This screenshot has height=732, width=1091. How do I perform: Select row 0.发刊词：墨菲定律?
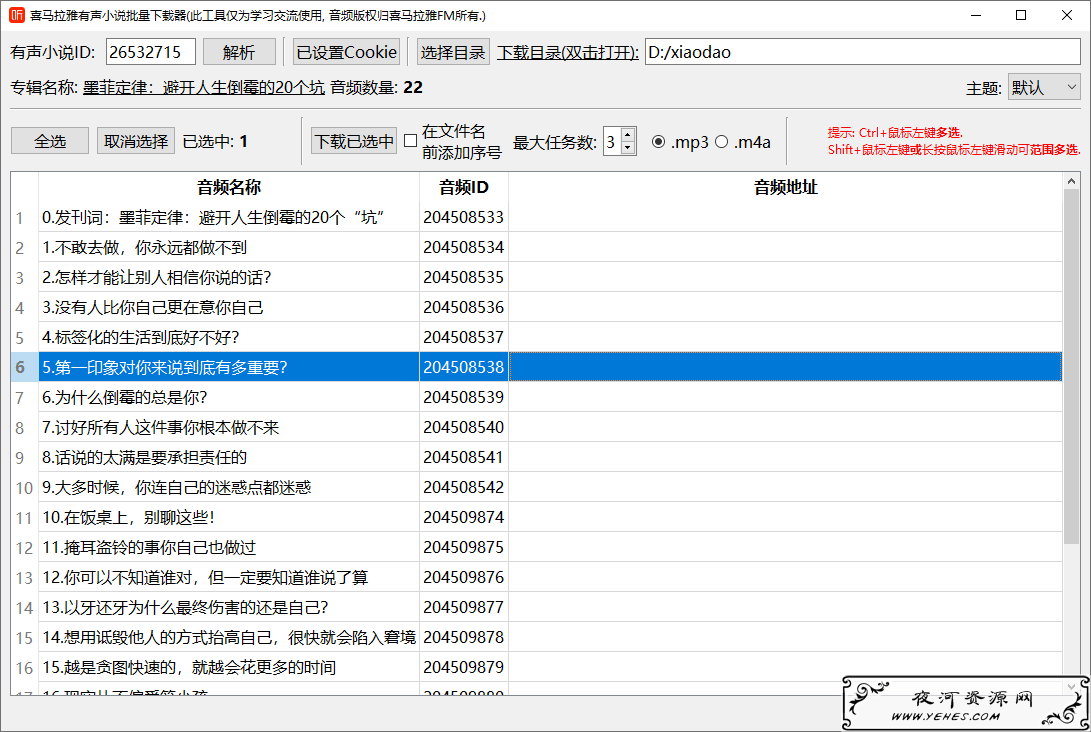point(229,217)
